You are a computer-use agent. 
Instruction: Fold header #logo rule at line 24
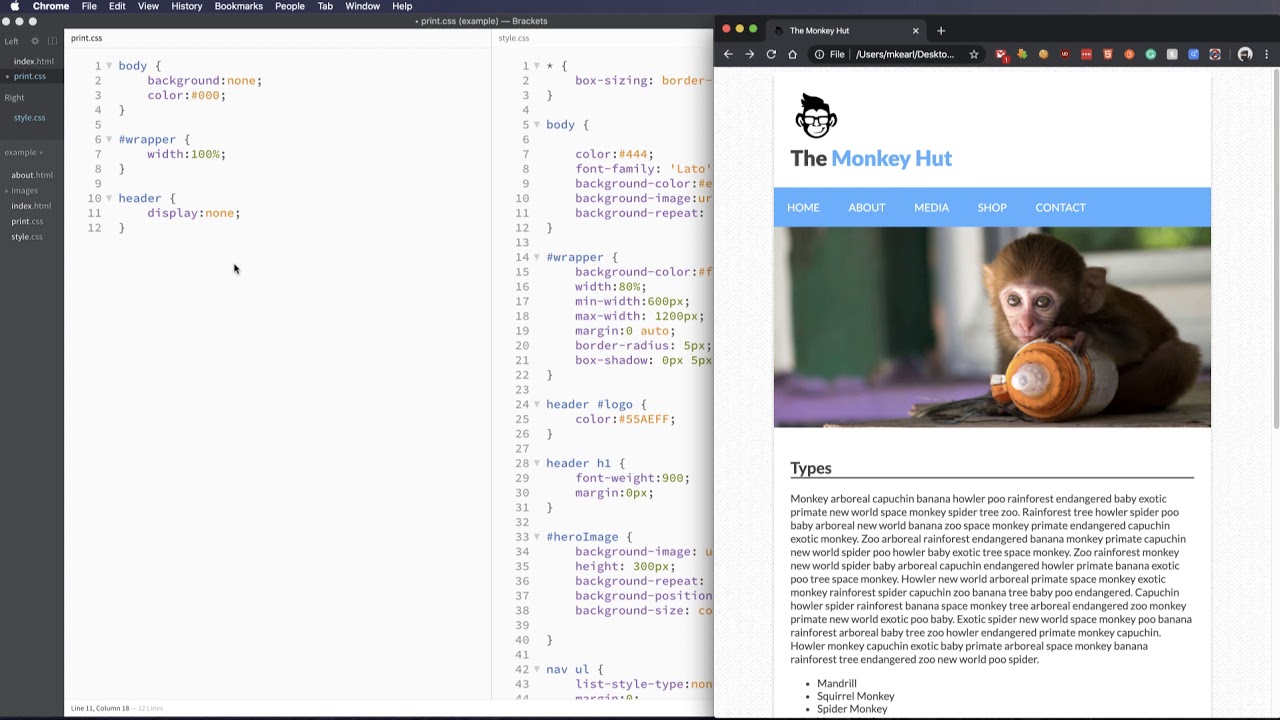[537, 404]
